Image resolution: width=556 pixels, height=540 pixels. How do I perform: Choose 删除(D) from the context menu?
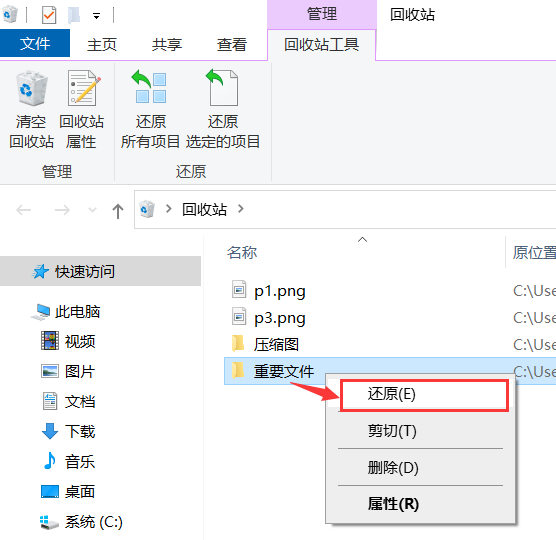[421, 468]
